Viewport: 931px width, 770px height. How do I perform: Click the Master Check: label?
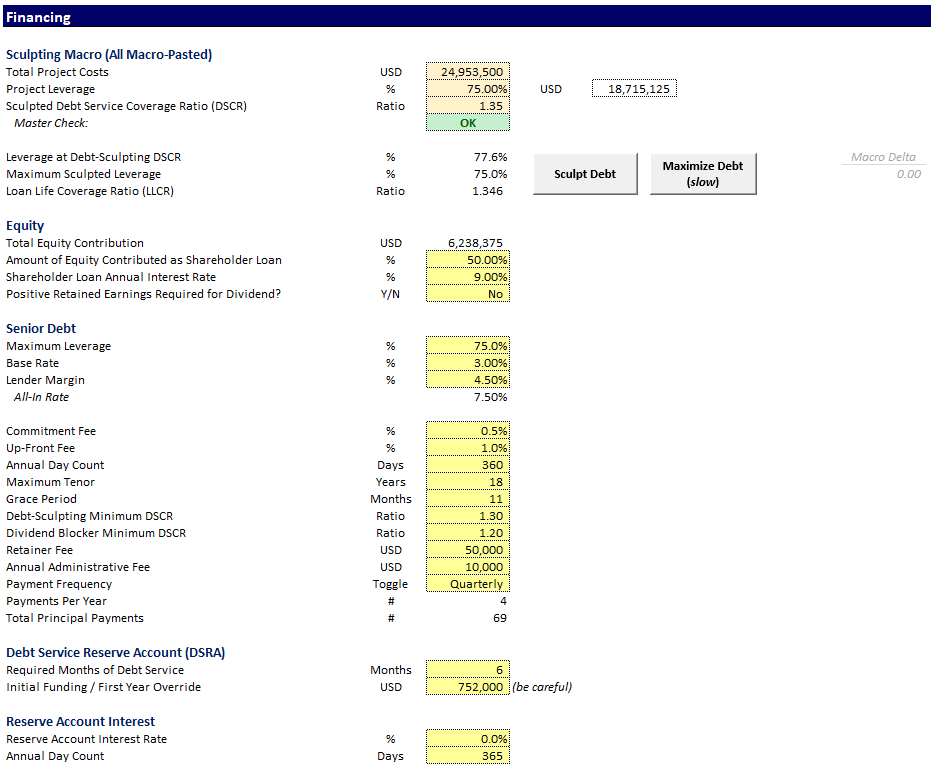51,123
